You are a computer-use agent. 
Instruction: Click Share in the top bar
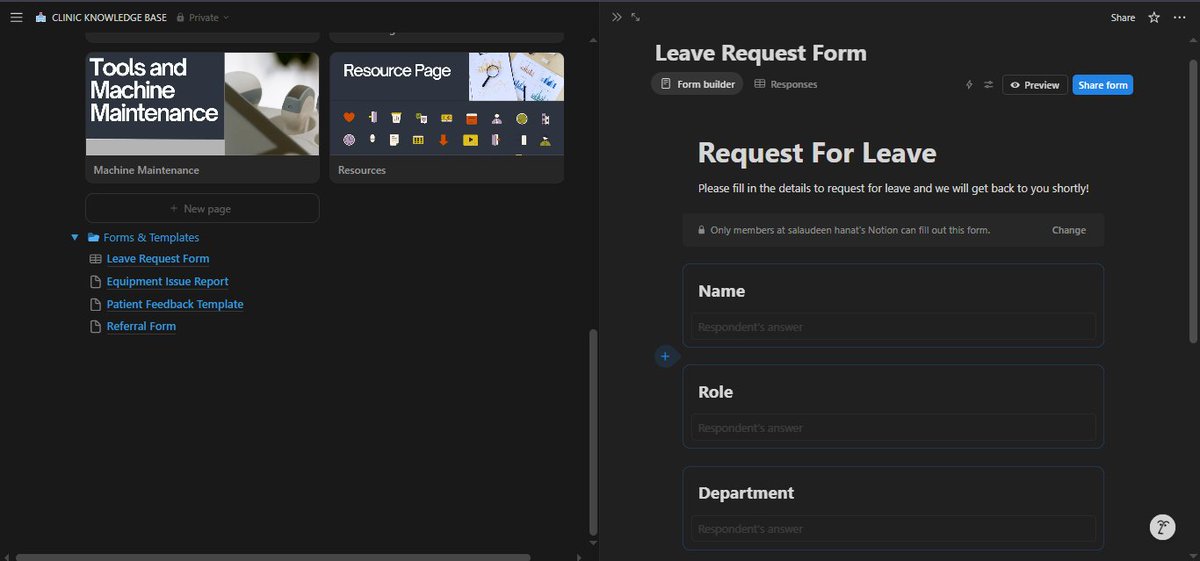click(x=1123, y=17)
